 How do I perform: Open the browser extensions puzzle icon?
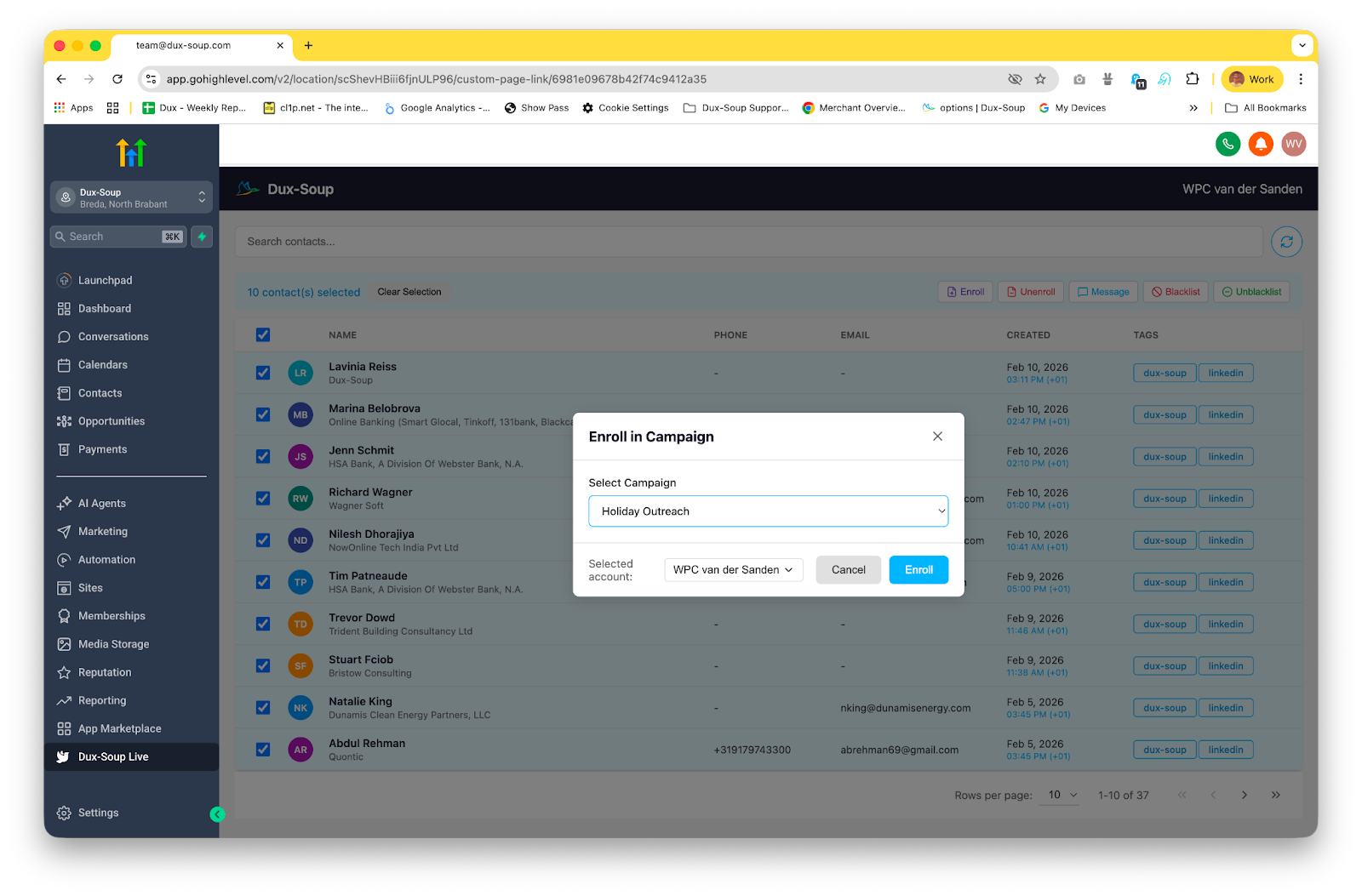click(1193, 79)
